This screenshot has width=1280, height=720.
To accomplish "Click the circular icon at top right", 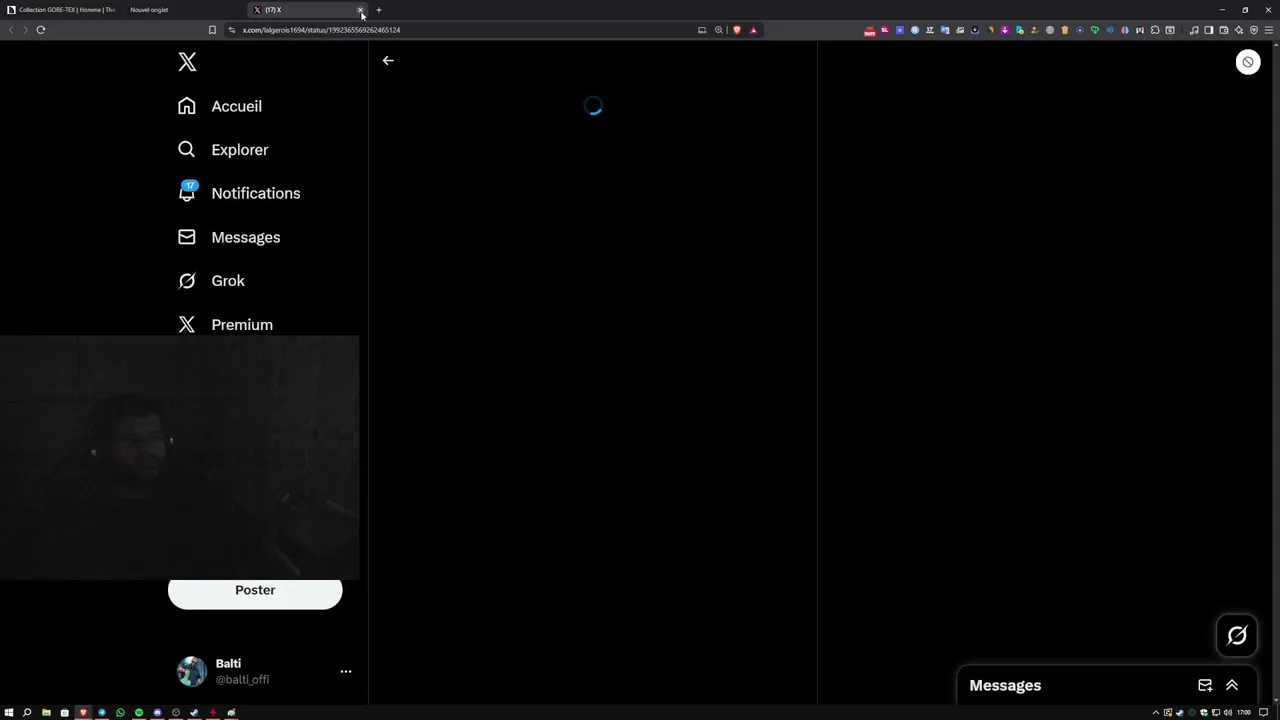I will 1248,62.
